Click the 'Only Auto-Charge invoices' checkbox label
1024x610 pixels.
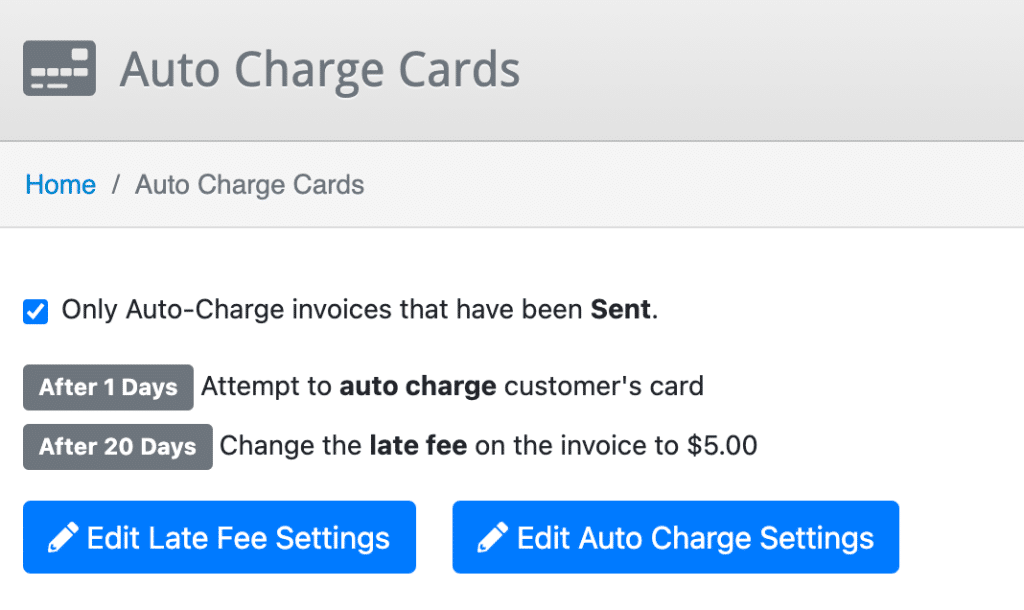(x=360, y=310)
